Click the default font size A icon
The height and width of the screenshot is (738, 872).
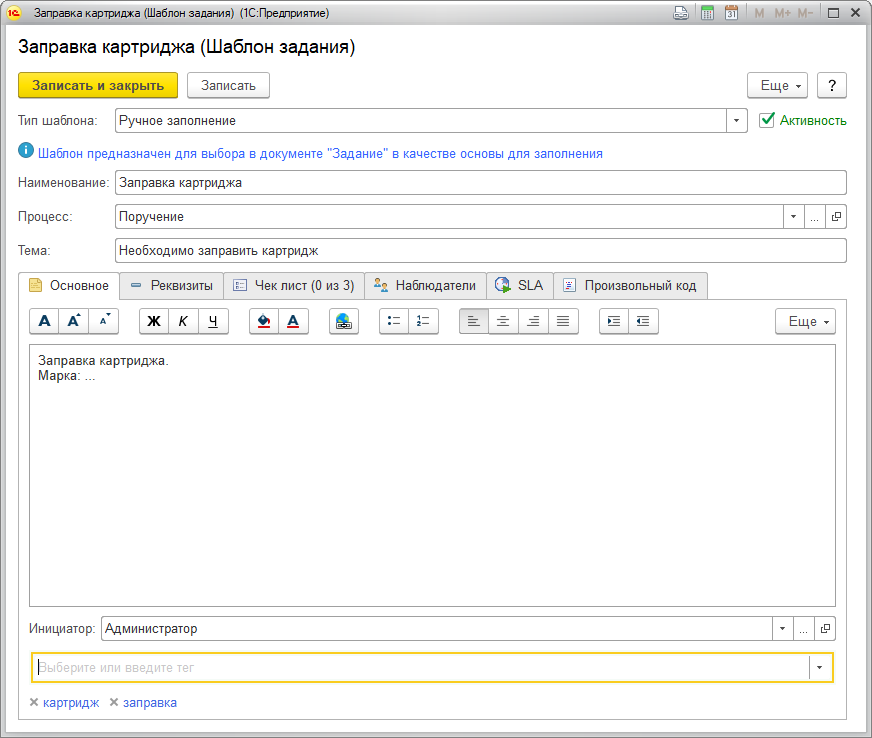[x=44, y=321]
